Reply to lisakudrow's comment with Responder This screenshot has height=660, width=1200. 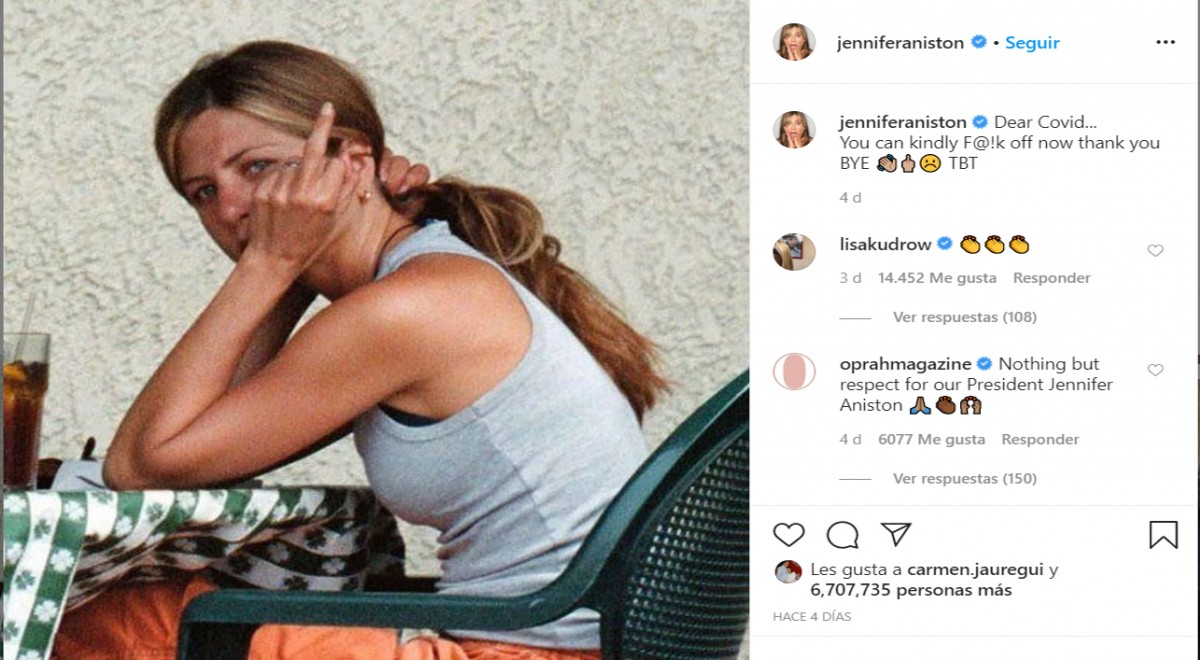click(1051, 278)
